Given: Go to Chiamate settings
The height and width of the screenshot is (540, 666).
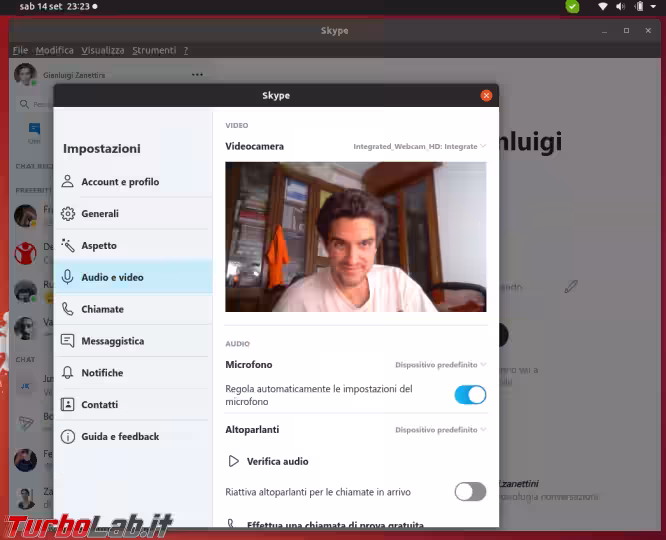Looking at the screenshot, I should coord(133,309).
